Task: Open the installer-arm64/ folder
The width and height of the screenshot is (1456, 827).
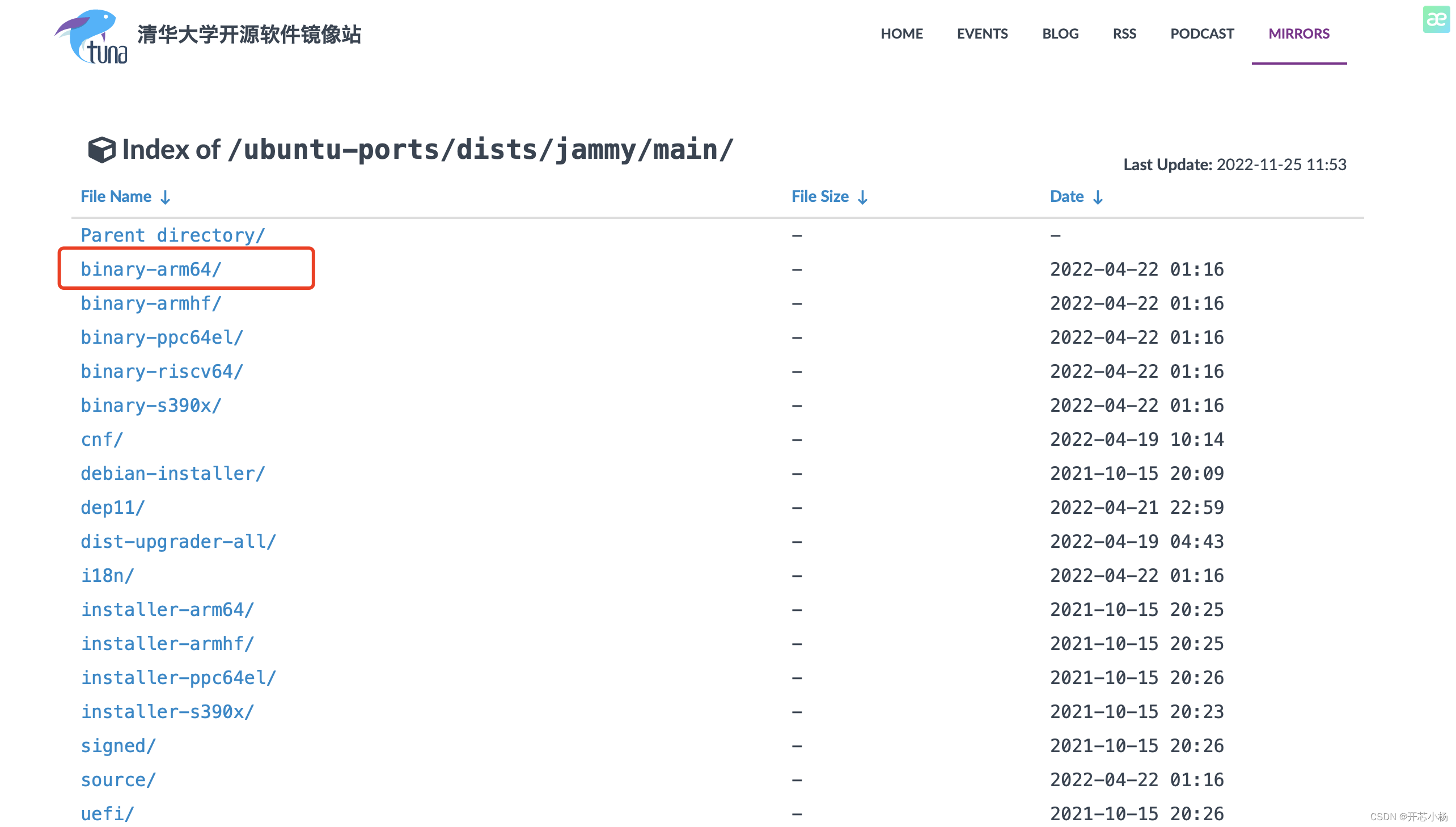Action: tap(167, 610)
